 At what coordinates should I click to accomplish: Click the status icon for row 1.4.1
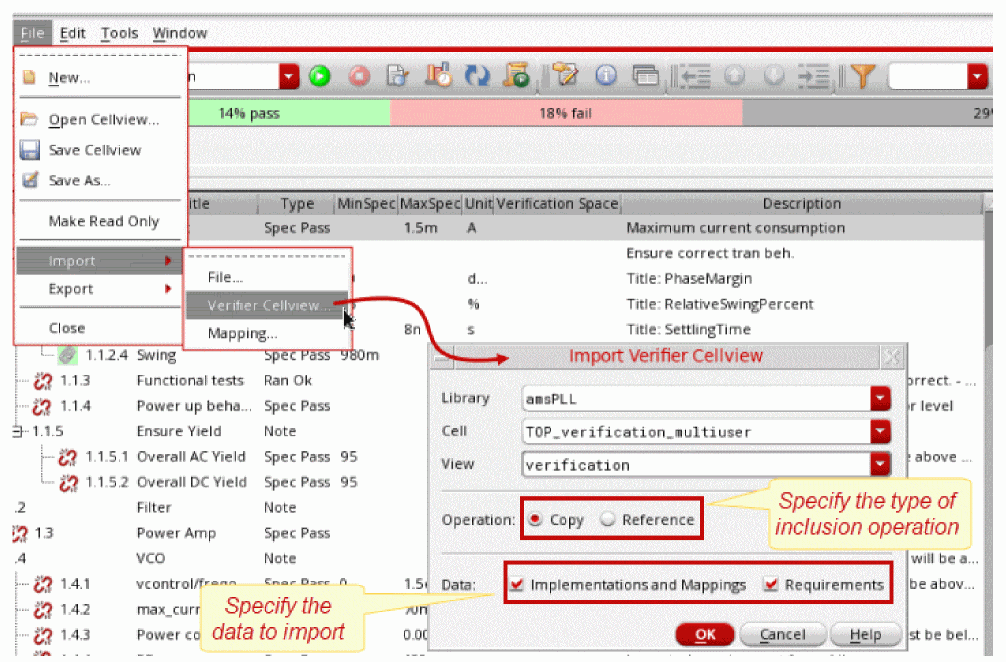(42, 584)
